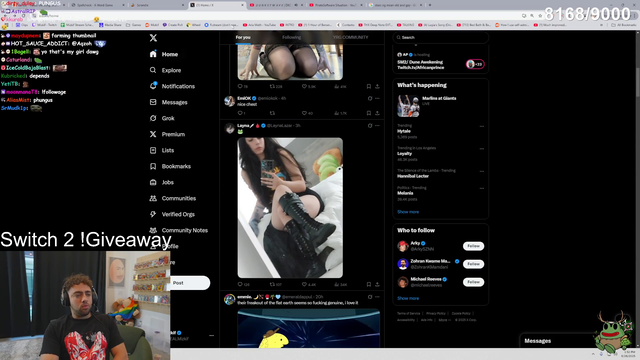Switch to the Following tab

coord(291,37)
